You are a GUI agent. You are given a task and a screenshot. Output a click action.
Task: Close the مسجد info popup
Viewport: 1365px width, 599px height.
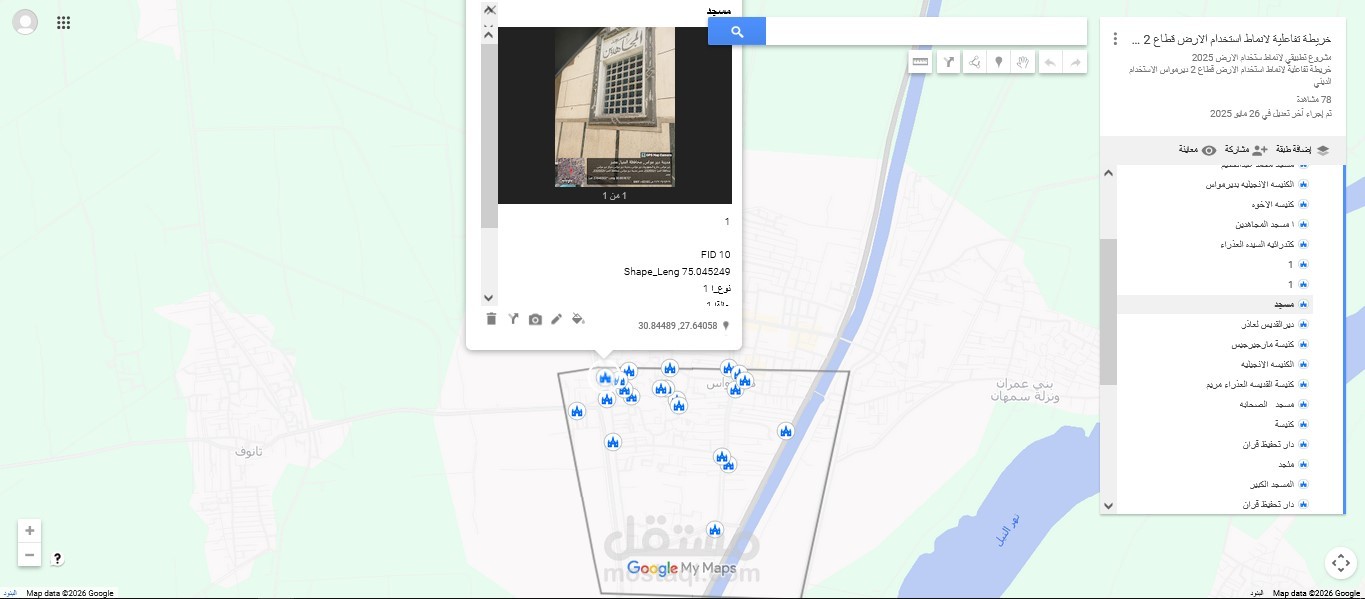click(x=489, y=9)
